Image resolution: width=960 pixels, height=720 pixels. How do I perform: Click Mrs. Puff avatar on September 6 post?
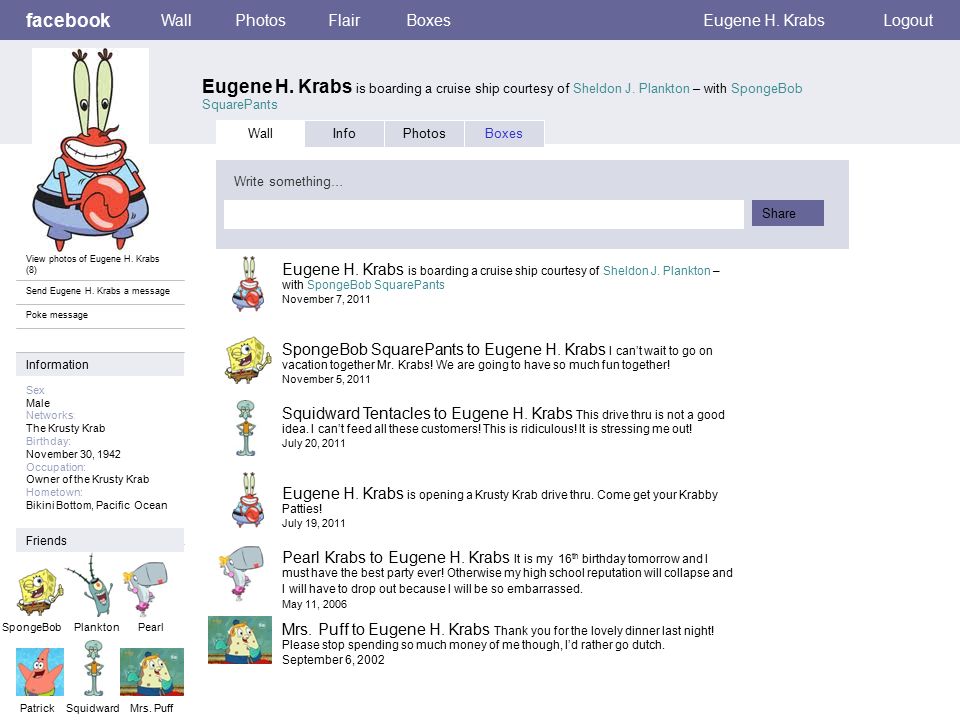coord(240,640)
